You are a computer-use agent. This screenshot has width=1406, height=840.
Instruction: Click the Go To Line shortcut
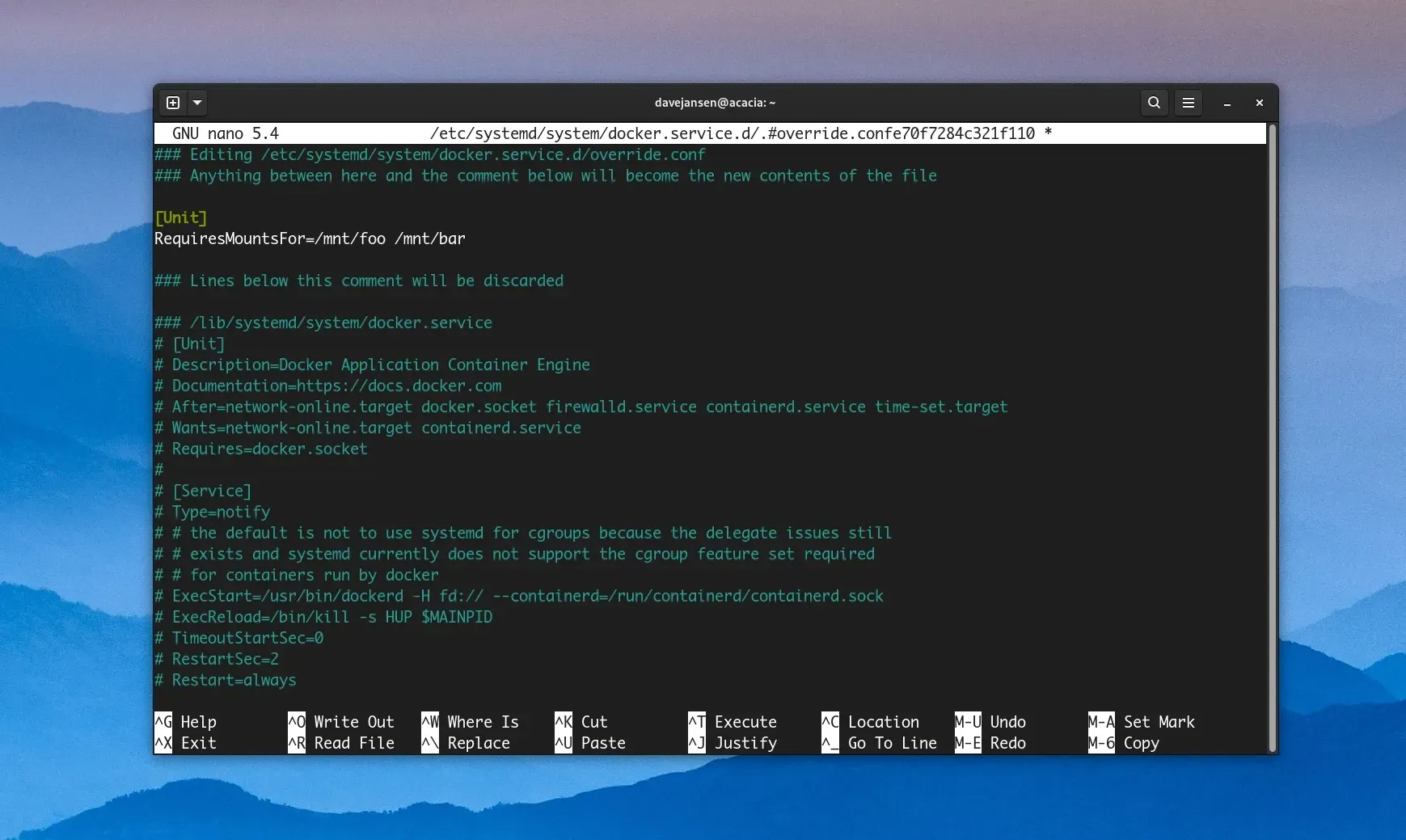pyautogui.click(x=892, y=743)
